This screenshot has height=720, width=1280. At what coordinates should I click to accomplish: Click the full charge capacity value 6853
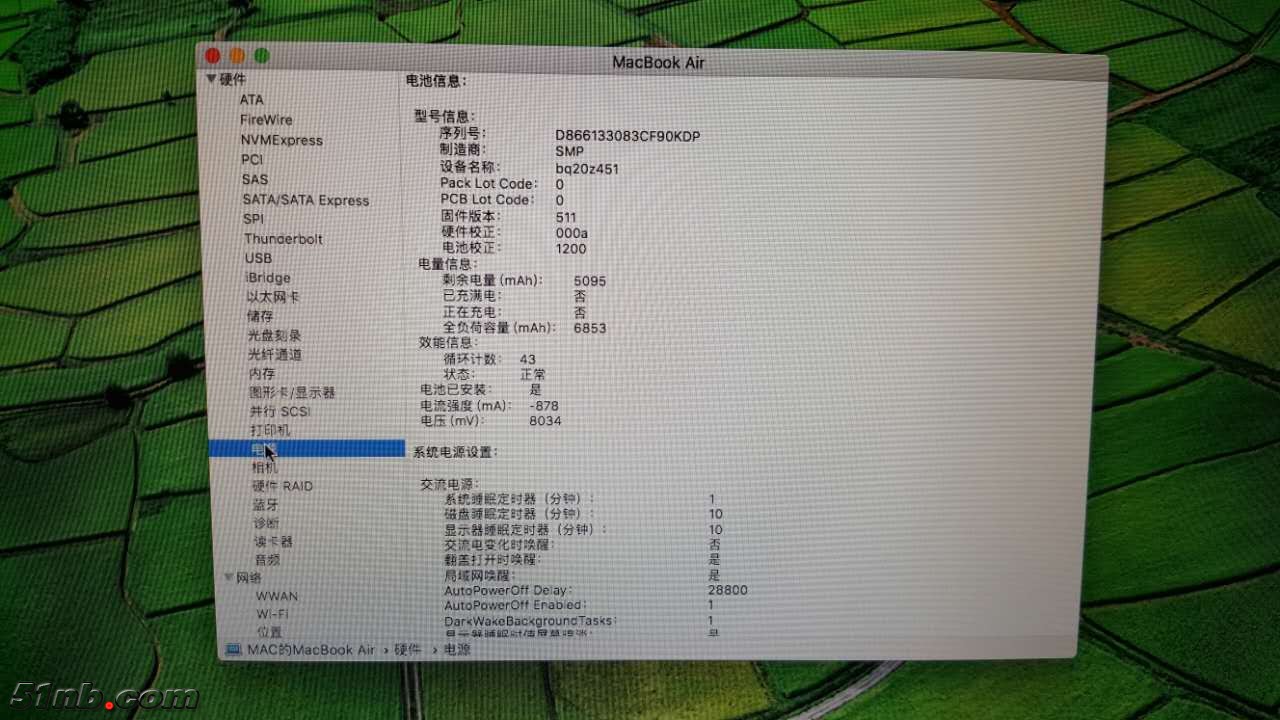(x=590, y=328)
